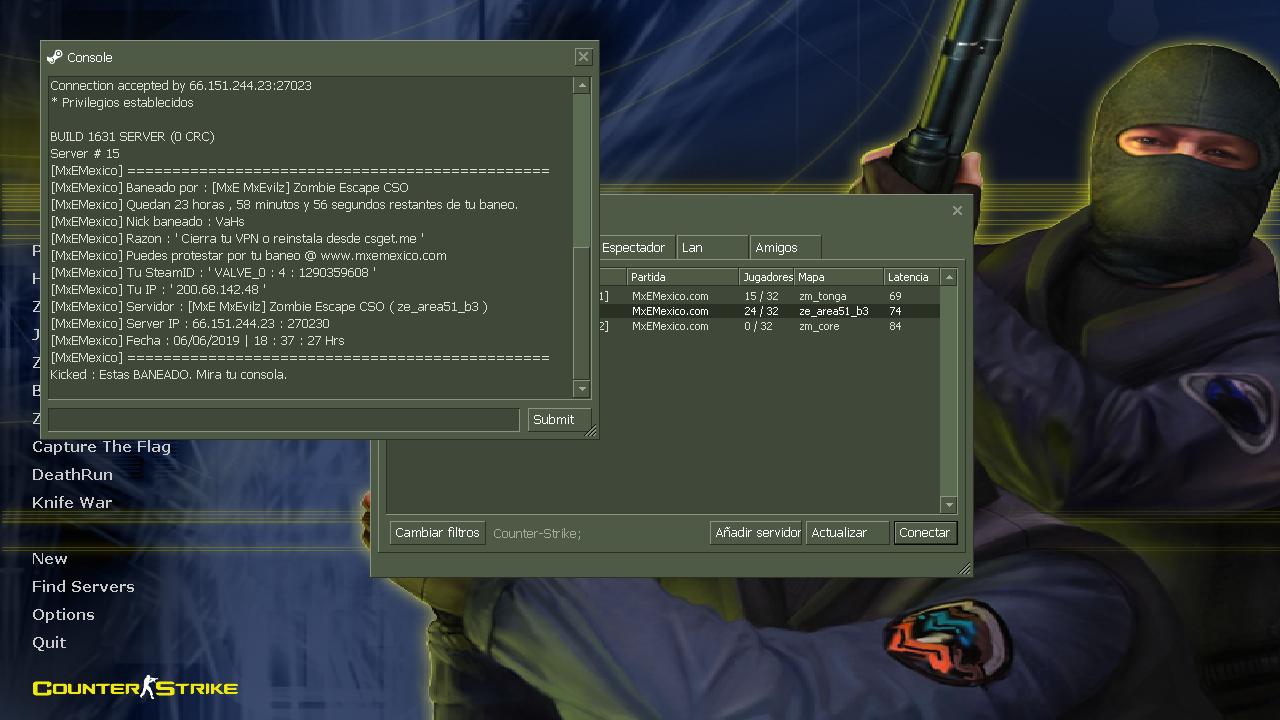
Task: Sort by the Partida column header
Action: [x=683, y=277]
